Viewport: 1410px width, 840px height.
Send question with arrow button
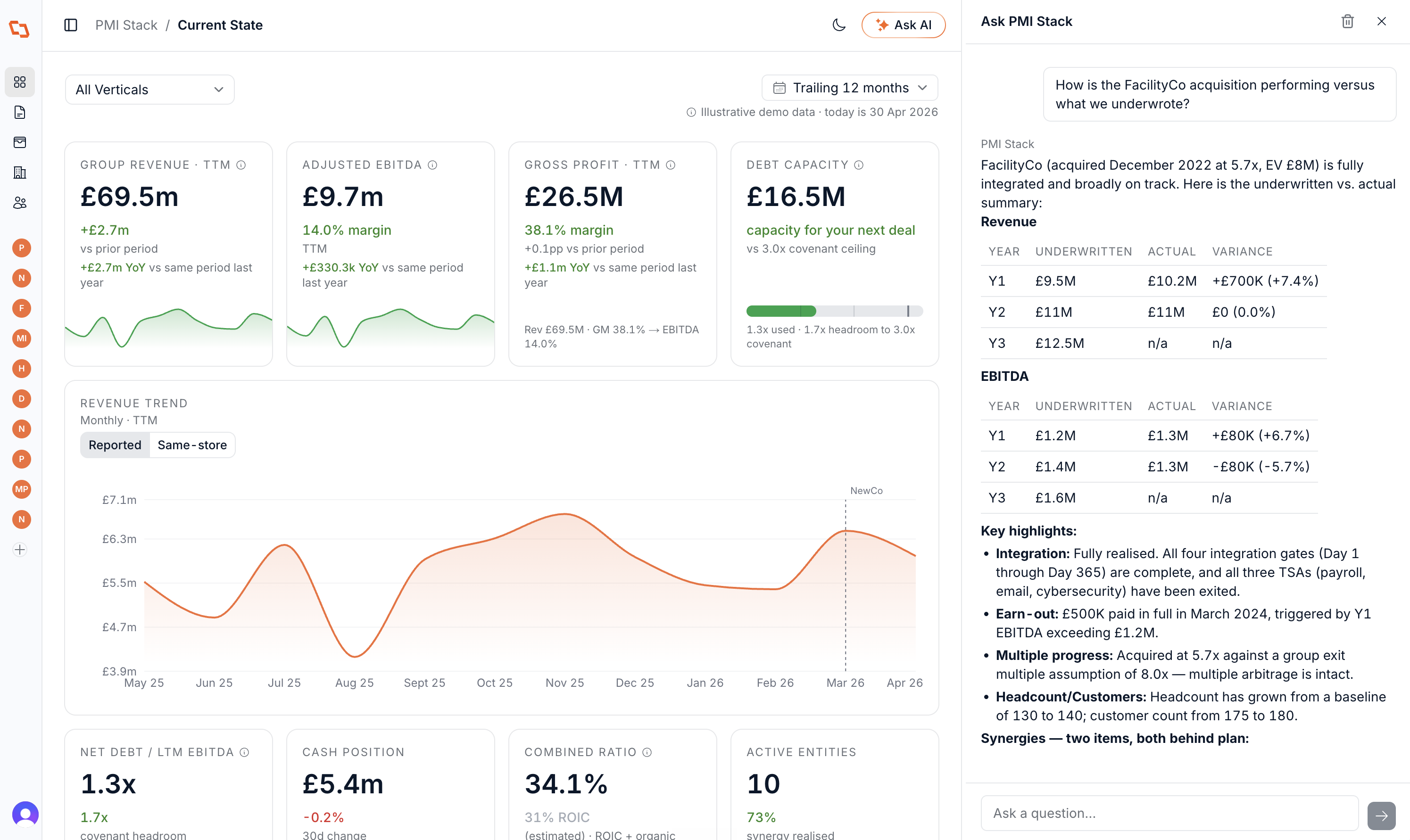pos(1381,815)
